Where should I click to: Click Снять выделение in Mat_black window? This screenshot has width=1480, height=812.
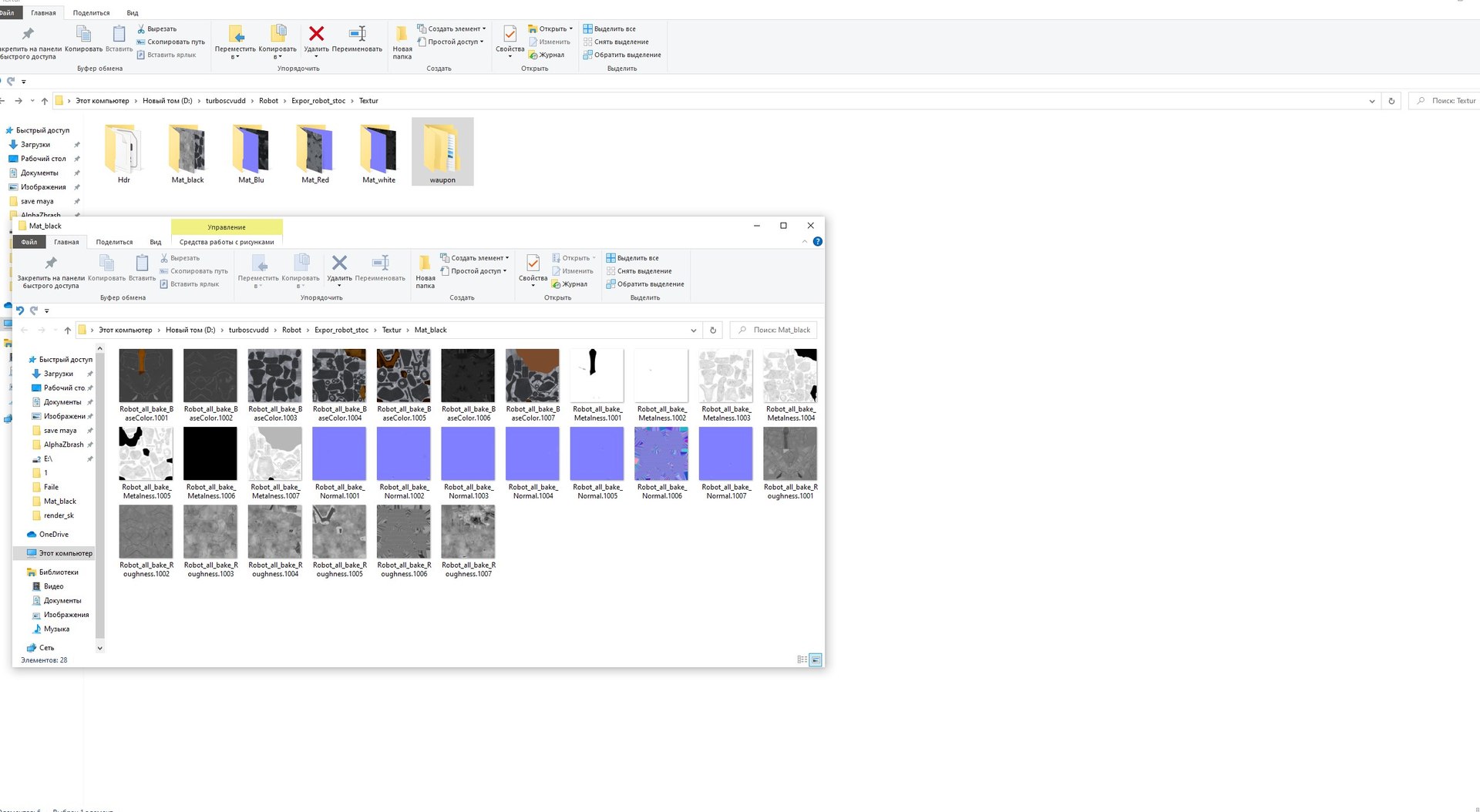pyautogui.click(x=638, y=271)
